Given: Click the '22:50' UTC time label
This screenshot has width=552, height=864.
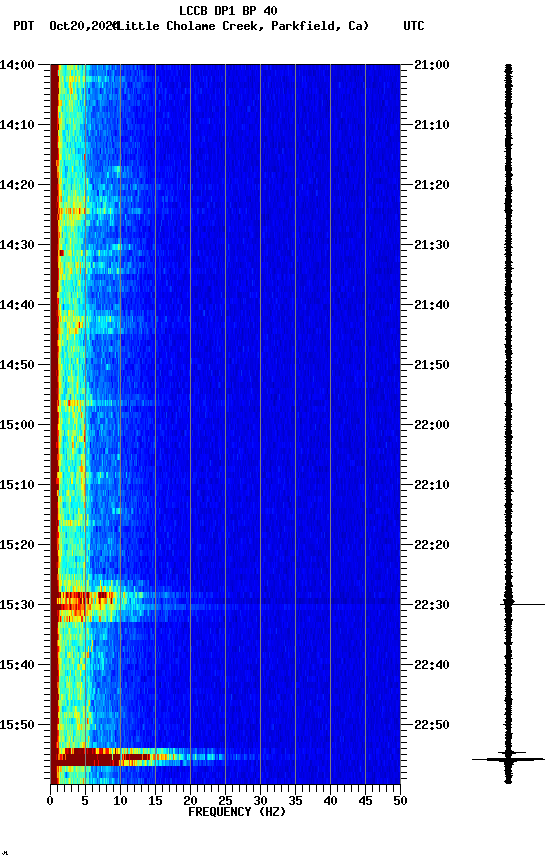Looking at the screenshot, I should coord(432,725).
